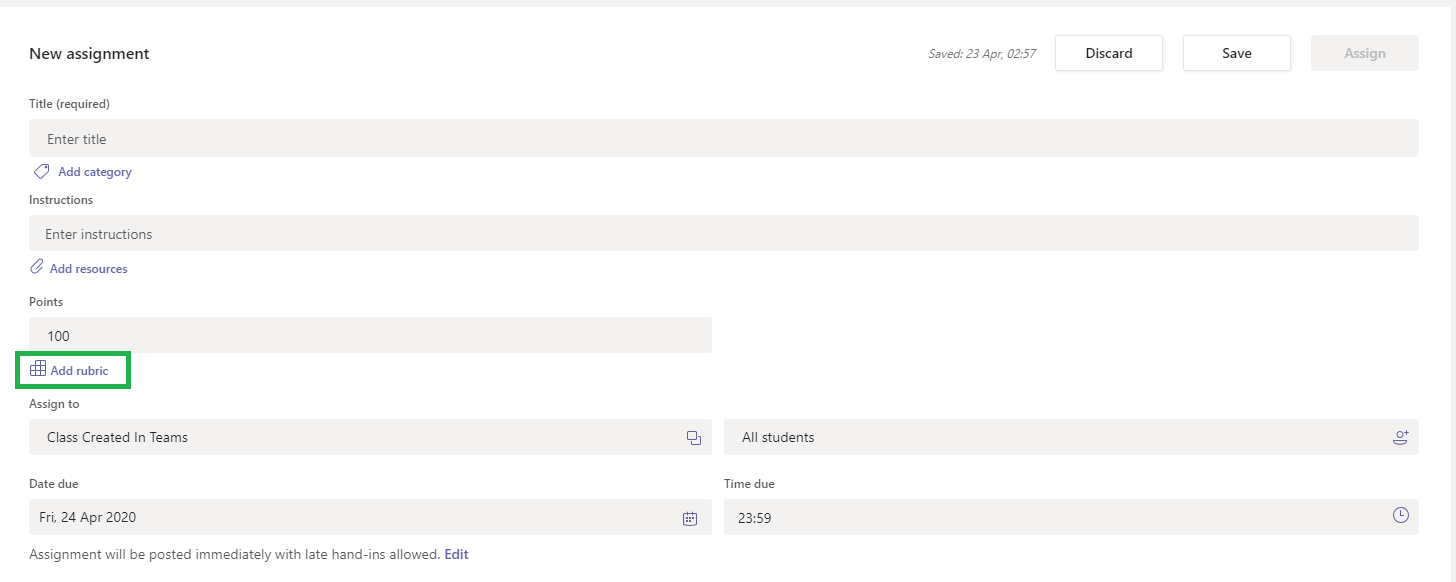1456x582 pixels.
Task: Click the paperclip icon for Add resources
Action: pyautogui.click(x=37, y=267)
